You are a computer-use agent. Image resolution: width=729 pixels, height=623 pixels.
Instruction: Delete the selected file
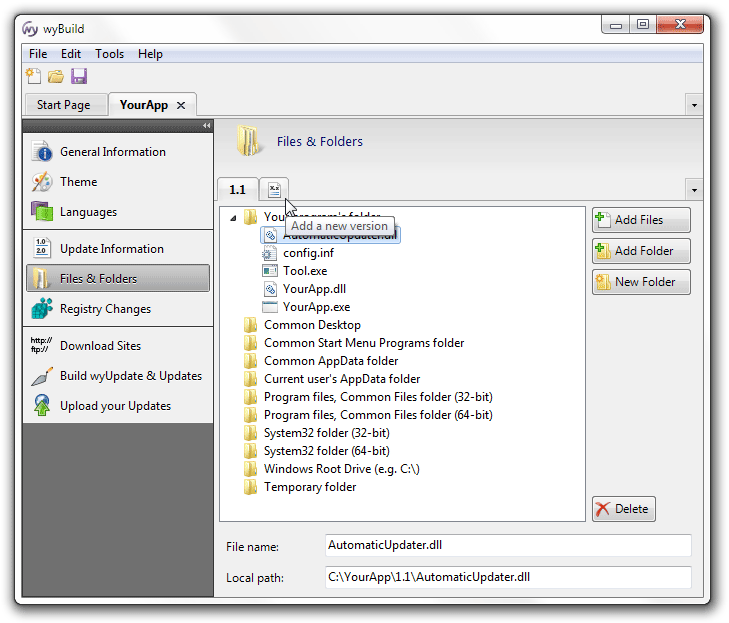pos(624,509)
